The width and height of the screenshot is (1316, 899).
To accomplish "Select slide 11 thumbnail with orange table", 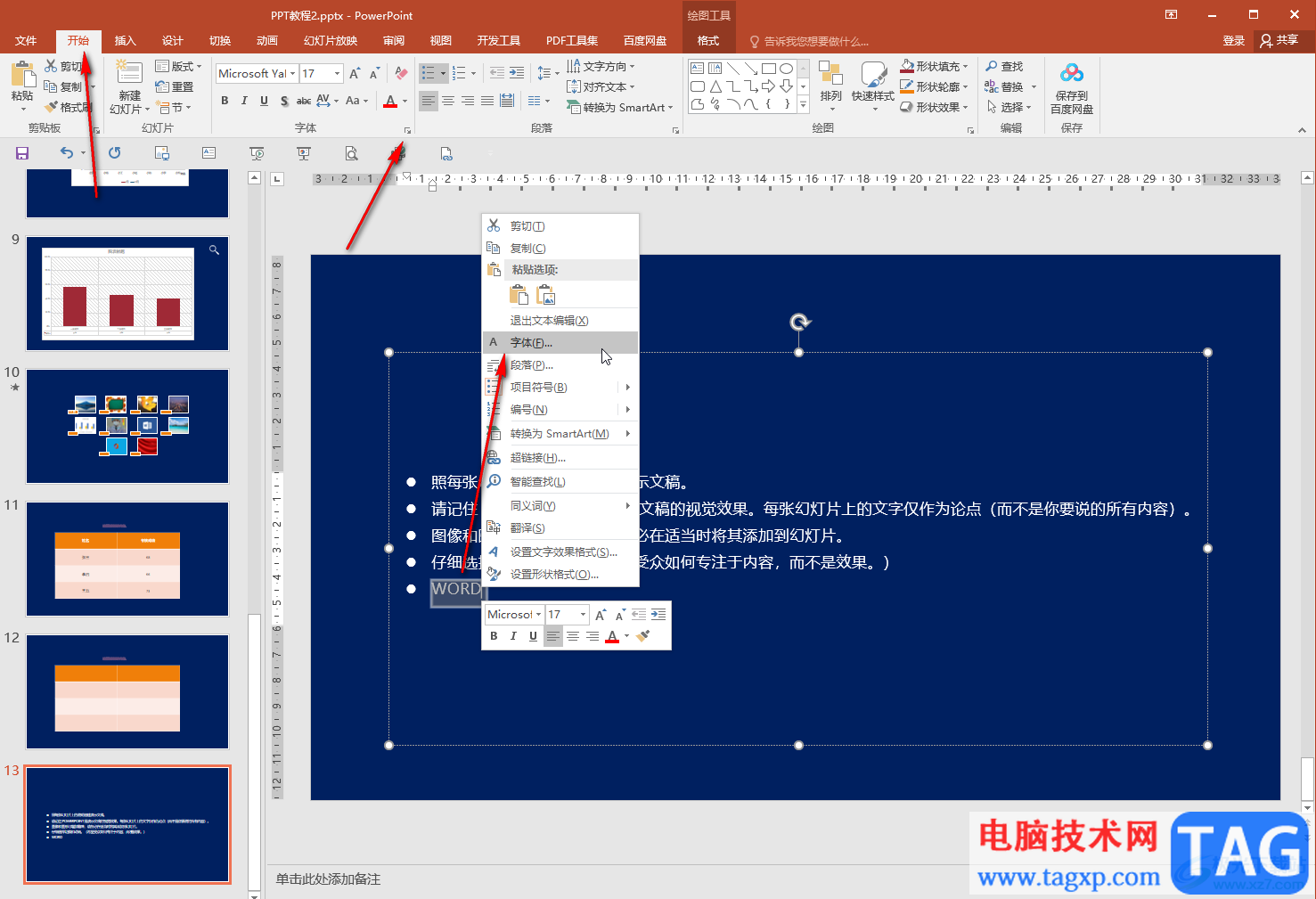I will click(127, 559).
